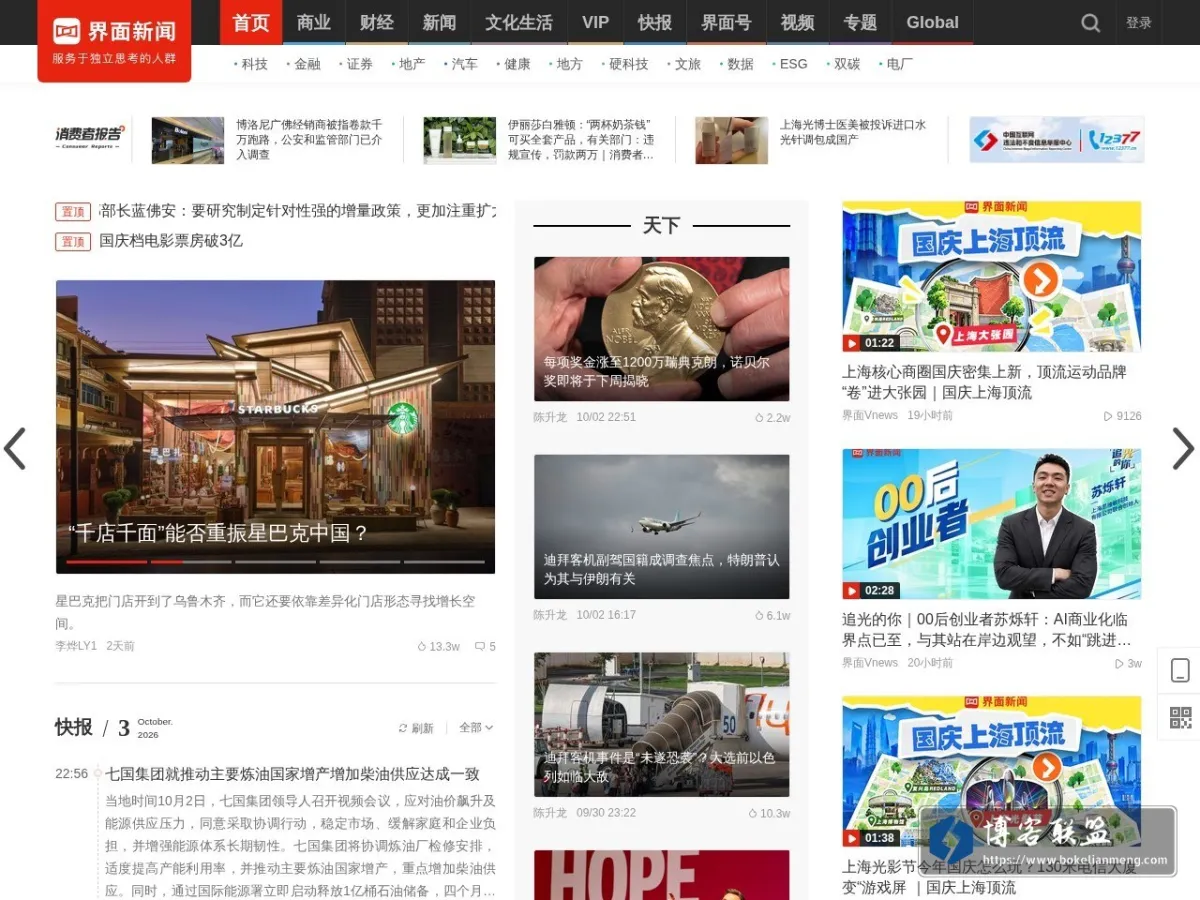Screen dimensions: 1200x900
Task: Select the 首页 navigation tab
Action: point(251,22)
